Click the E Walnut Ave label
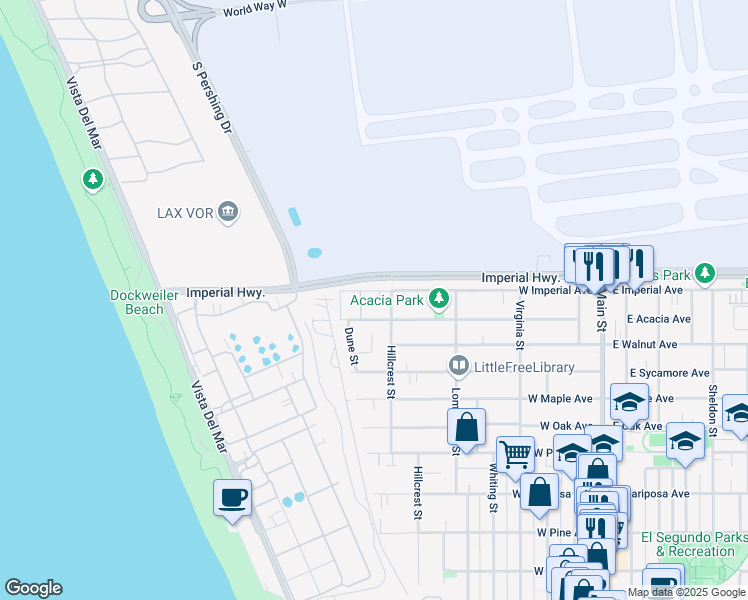The image size is (748, 600). coord(645,344)
